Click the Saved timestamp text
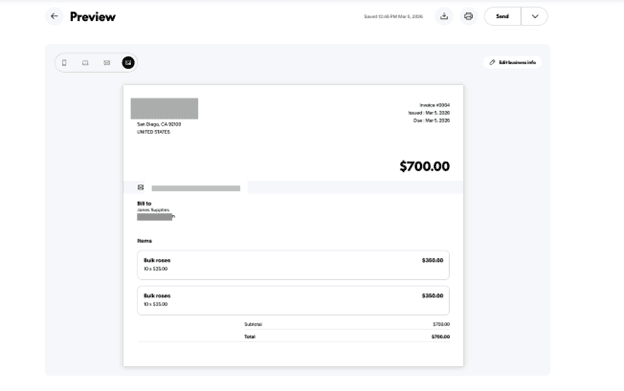The height and width of the screenshot is (391, 624). click(393, 16)
